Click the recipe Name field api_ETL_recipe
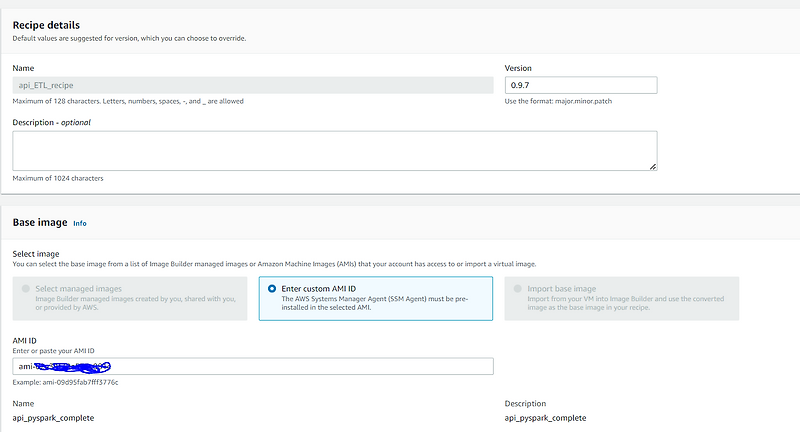 pos(253,85)
